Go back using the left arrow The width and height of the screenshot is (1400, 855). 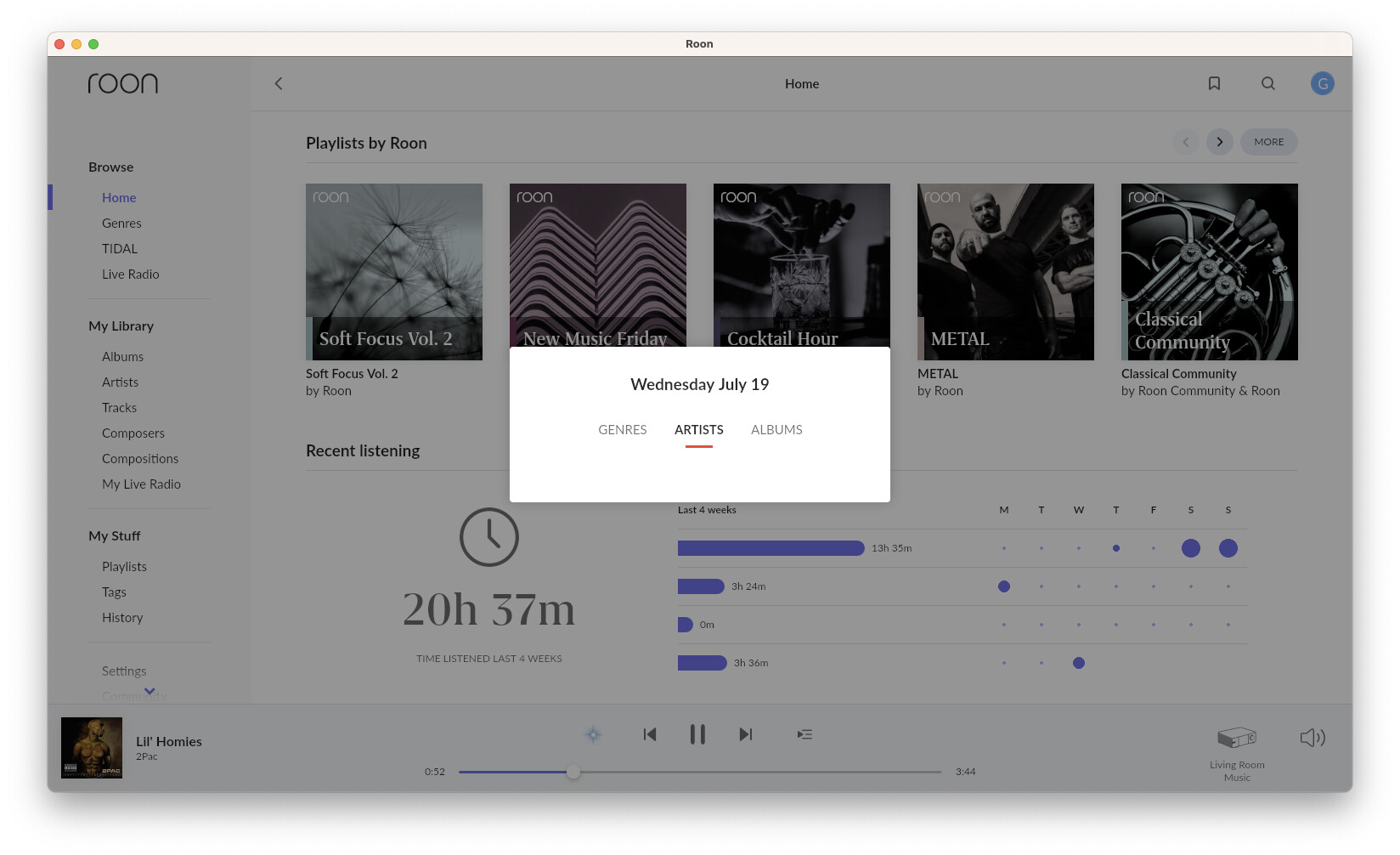[279, 83]
